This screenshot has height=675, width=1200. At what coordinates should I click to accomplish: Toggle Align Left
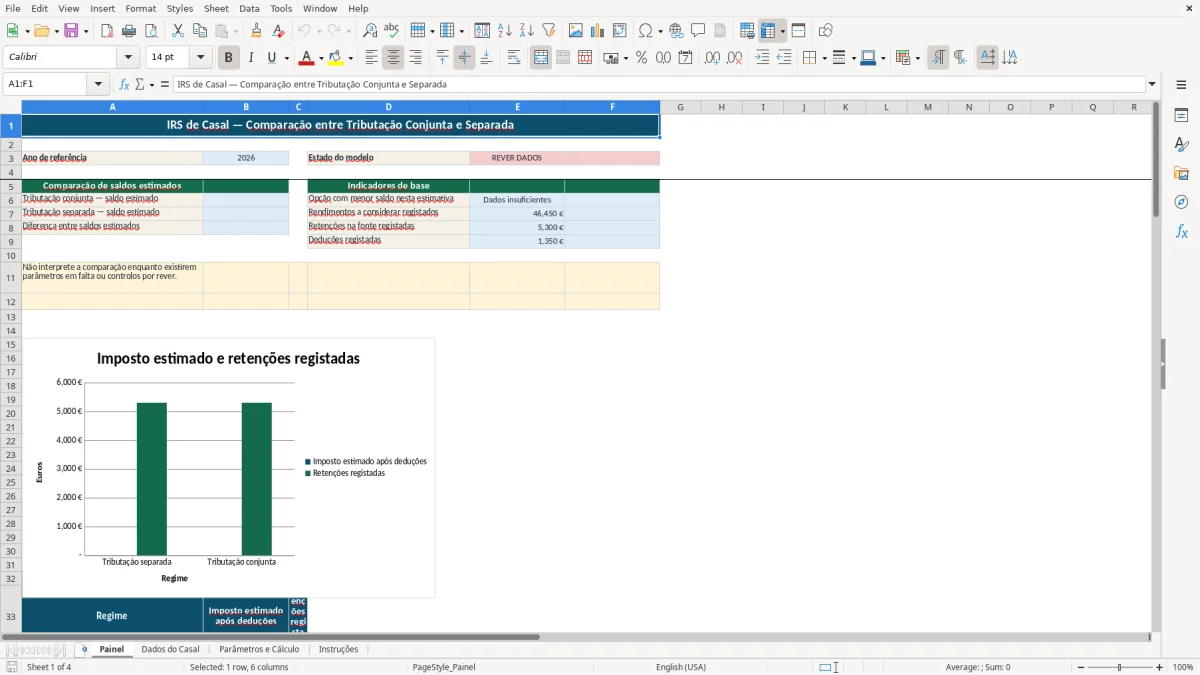[x=372, y=58]
